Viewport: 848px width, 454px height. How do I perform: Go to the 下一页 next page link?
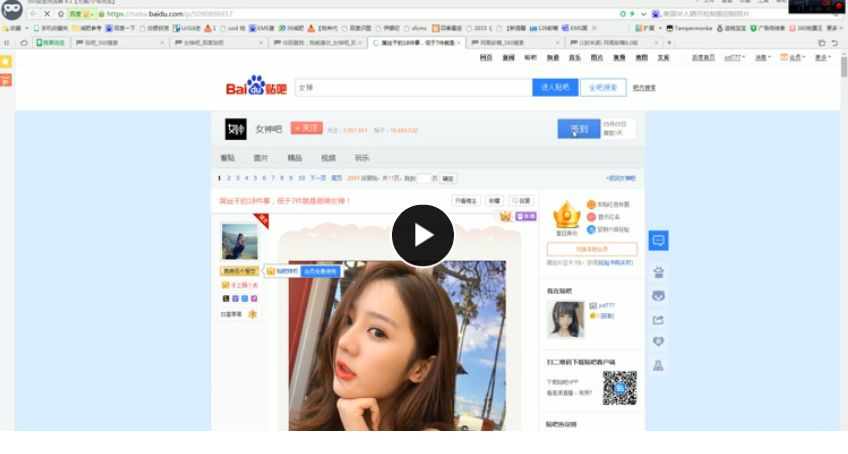point(318,178)
